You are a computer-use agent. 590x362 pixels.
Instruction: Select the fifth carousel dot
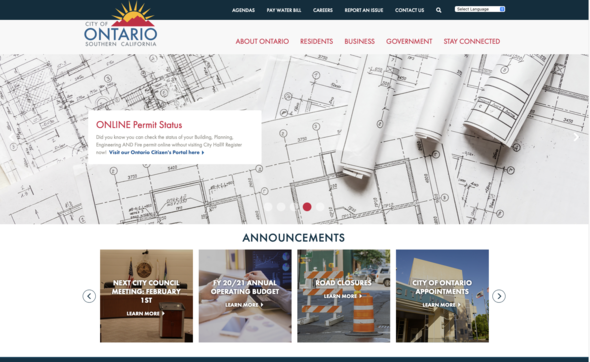(320, 207)
